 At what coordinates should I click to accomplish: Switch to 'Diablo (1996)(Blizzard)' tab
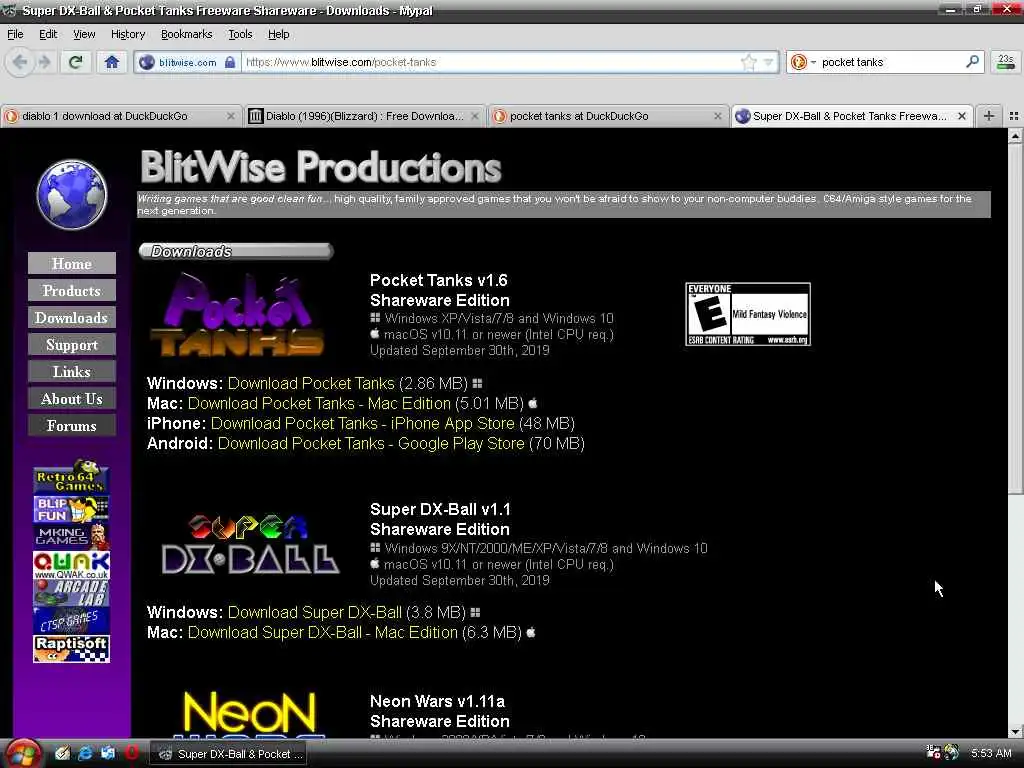[364, 116]
